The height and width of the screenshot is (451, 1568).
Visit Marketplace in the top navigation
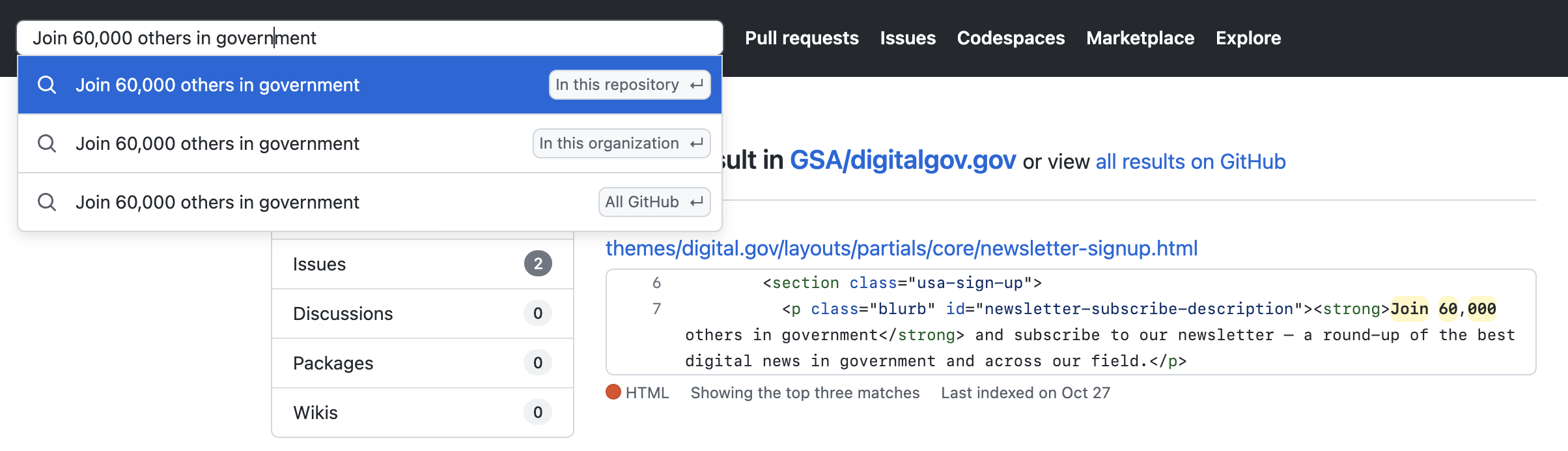(x=1140, y=38)
